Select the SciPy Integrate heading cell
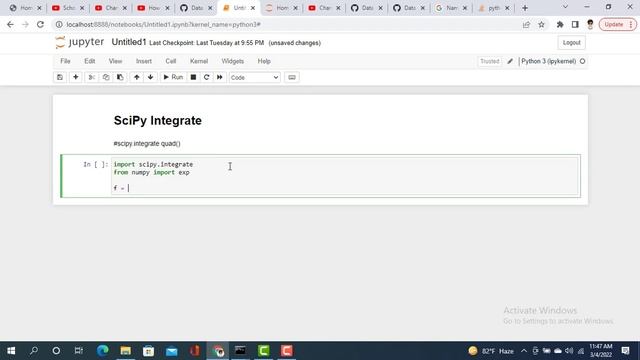Image resolution: width=640 pixels, height=360 pixels. click(x=158, y=120)
